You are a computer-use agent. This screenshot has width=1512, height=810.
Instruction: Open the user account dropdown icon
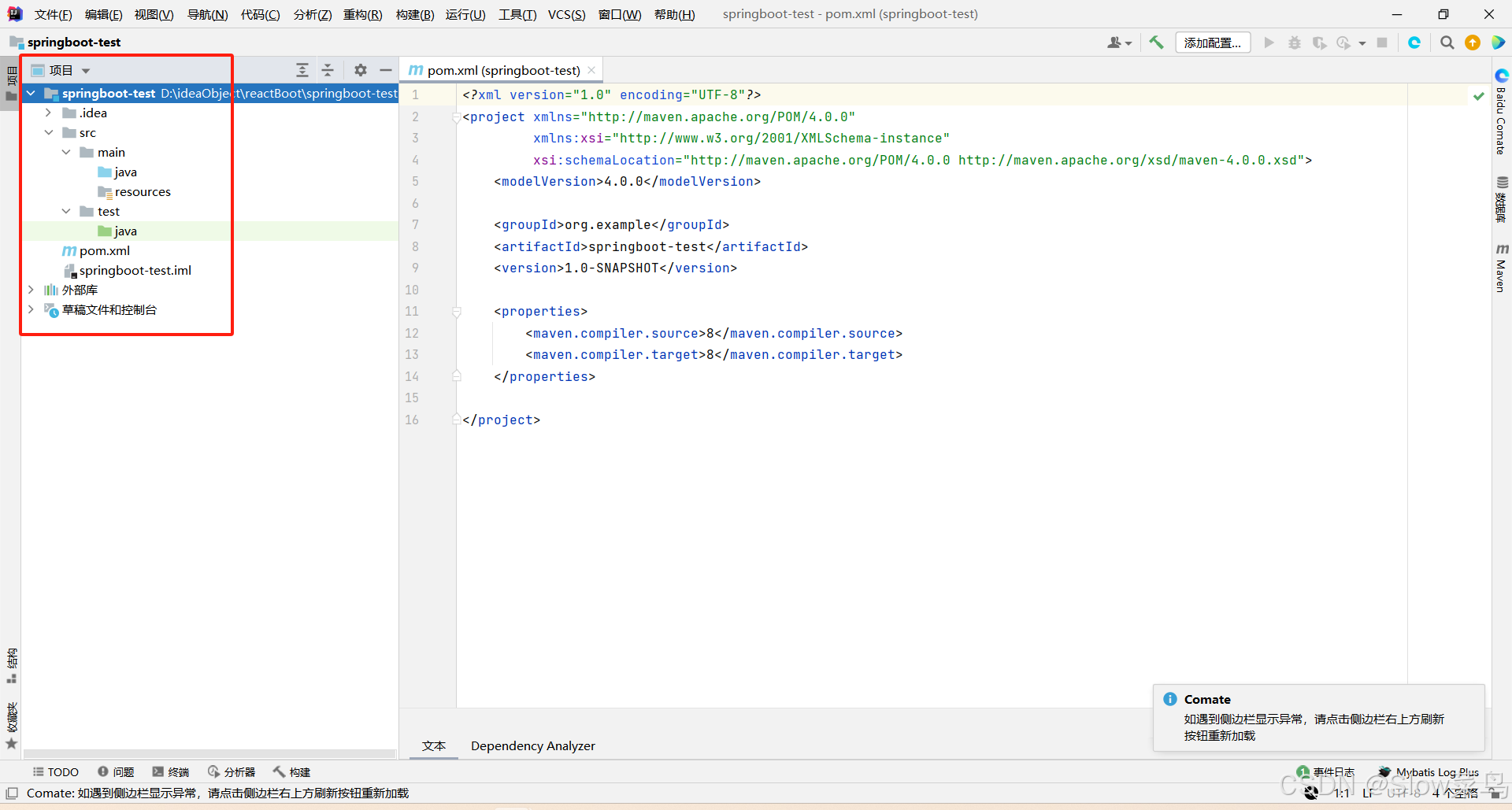coord(1119,43)
